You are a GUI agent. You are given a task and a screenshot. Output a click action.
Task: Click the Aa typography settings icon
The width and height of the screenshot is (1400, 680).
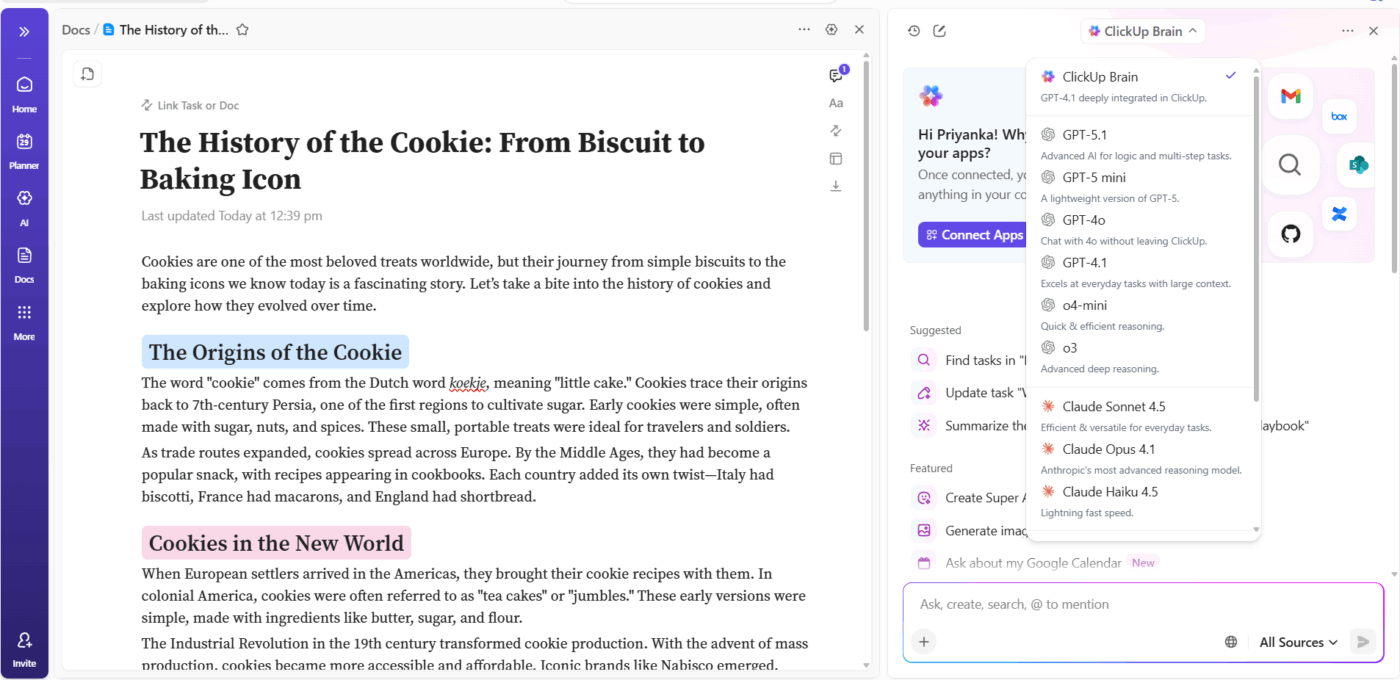click(x=836, y=103)
